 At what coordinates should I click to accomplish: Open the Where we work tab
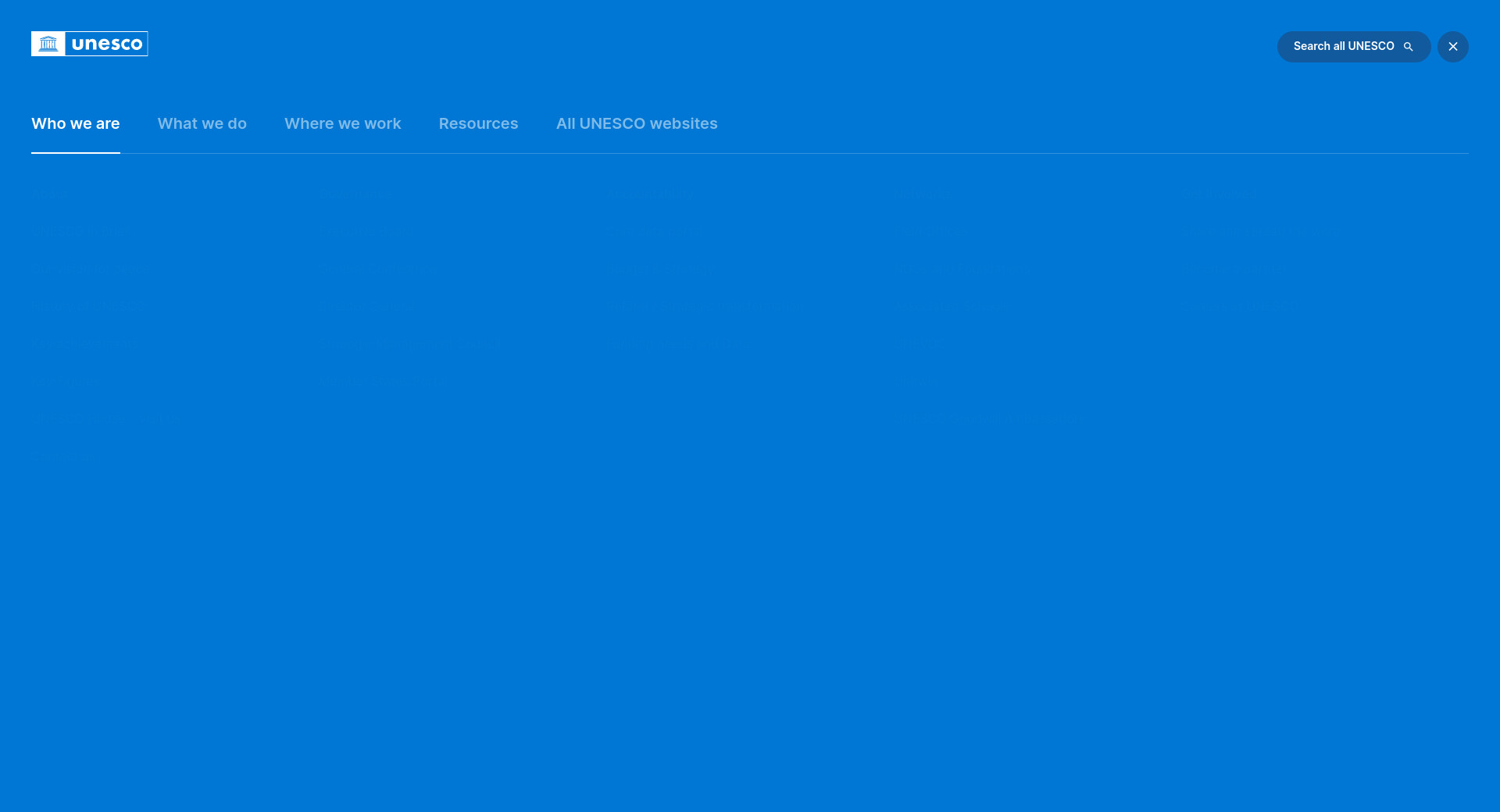click(x=342, y=124)
